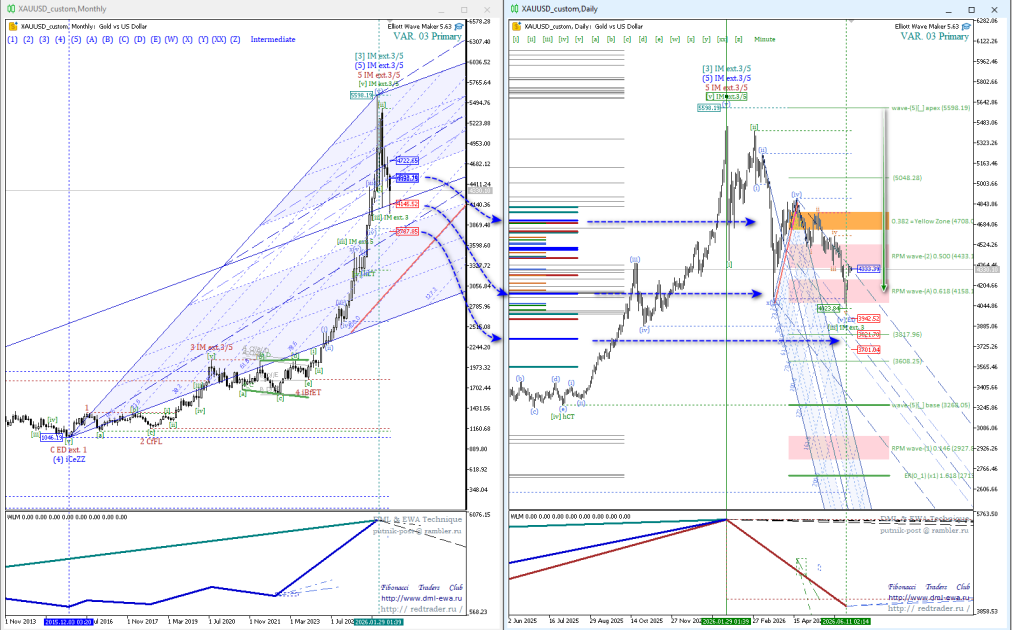The width and height of the screenshot is (1012, 630).
Task: Choose wave label [c] in Daily chart
Action: (x=627, y=39)
